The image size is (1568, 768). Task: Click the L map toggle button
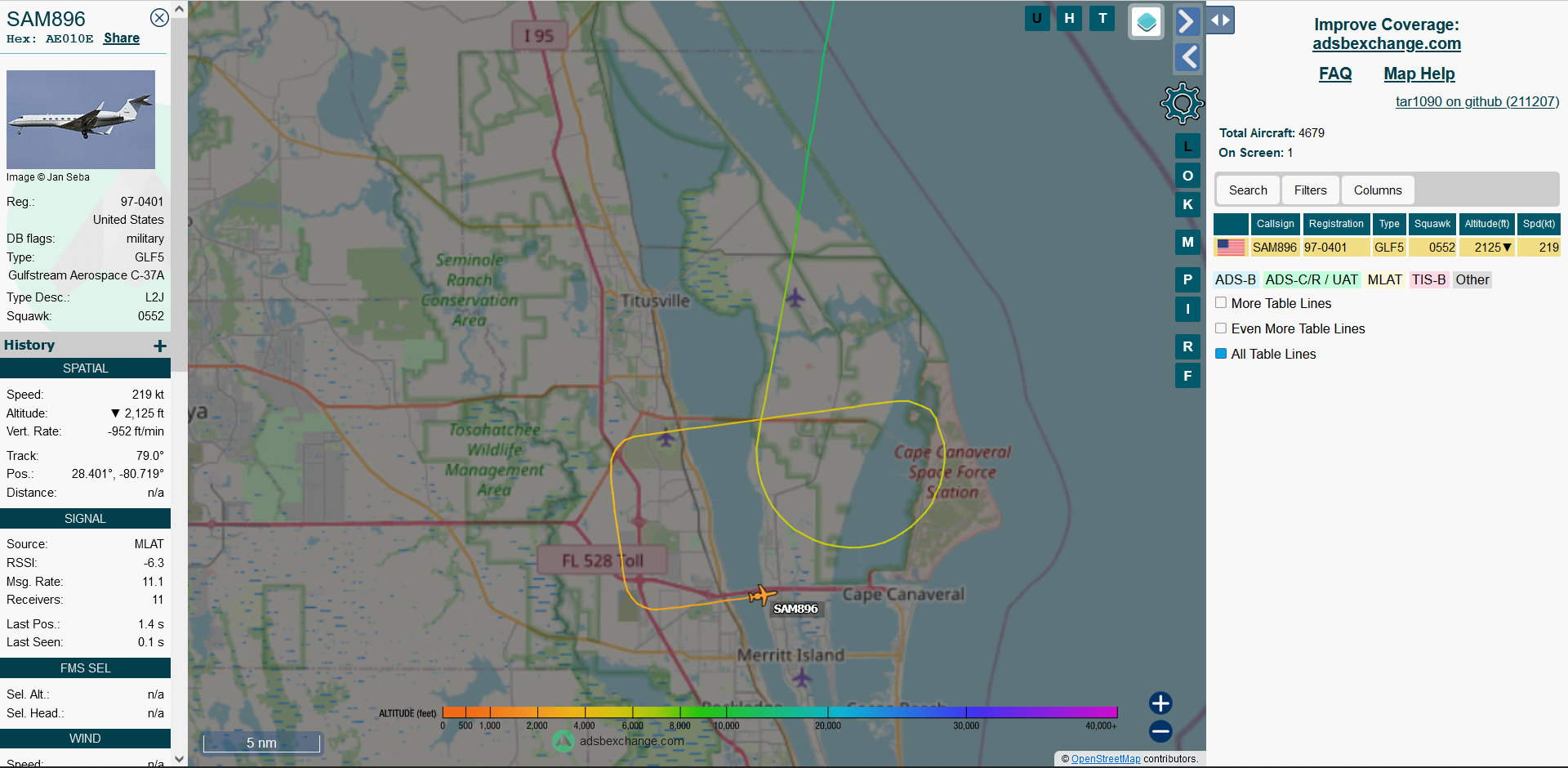[x=1187, y=147]
